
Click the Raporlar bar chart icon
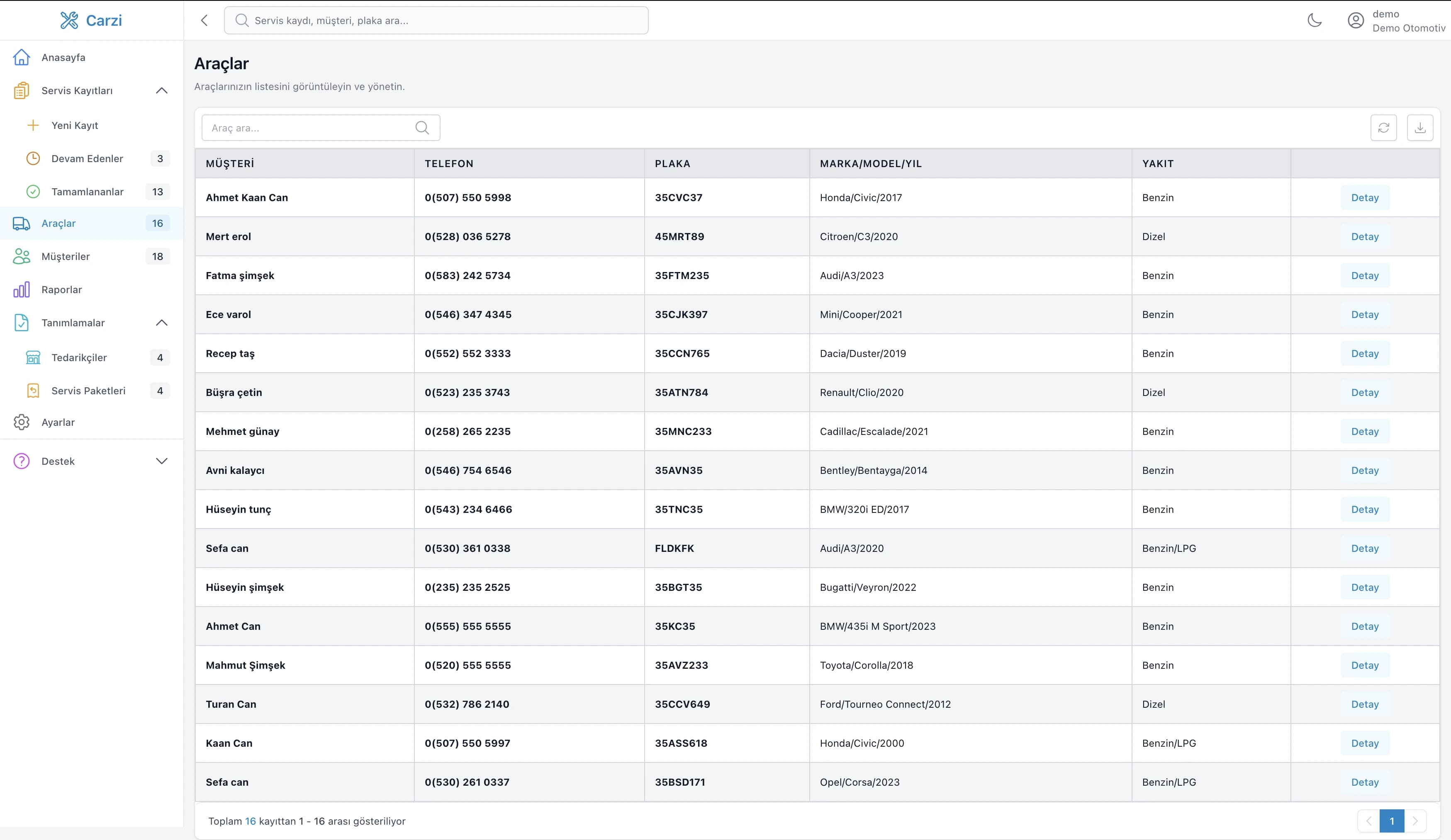pyautogui.click(x=21, y=289)
